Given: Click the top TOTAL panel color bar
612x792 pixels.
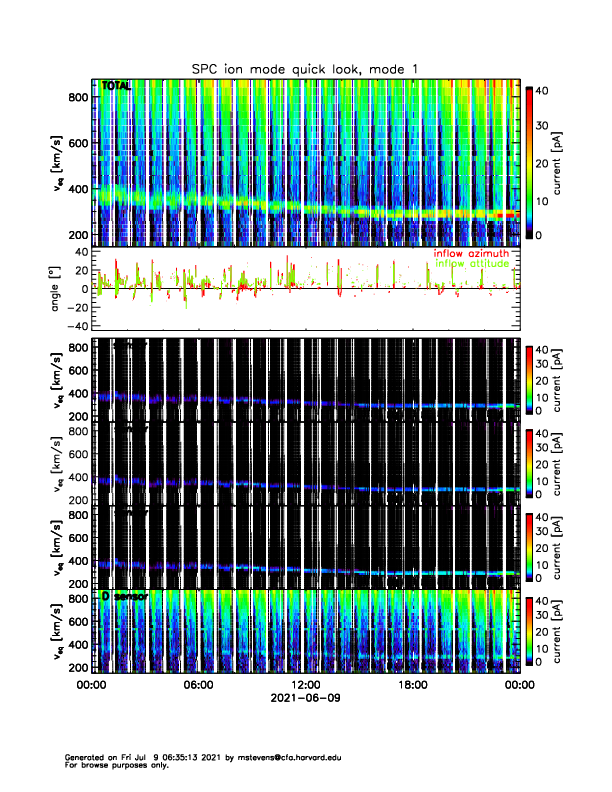Looking at the screenshot, I should [x=528, y=161].
